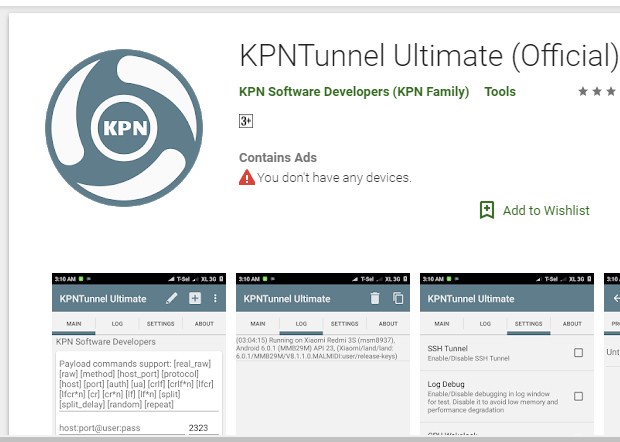This screenshot has height=442, width=620.
Task: Click the Contains Ads label
Action: pos(278,157)
